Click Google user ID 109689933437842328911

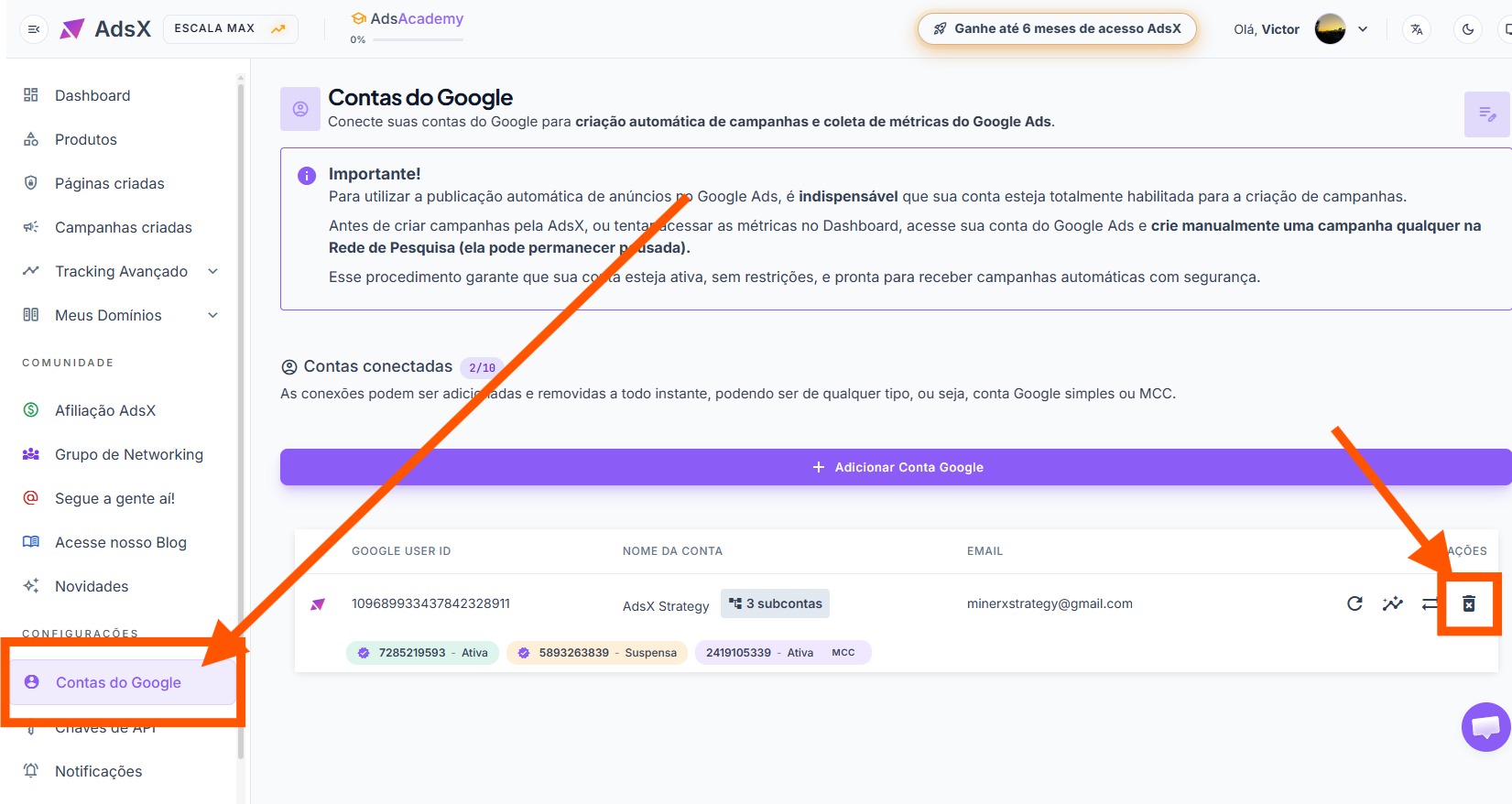coord(430,603)
